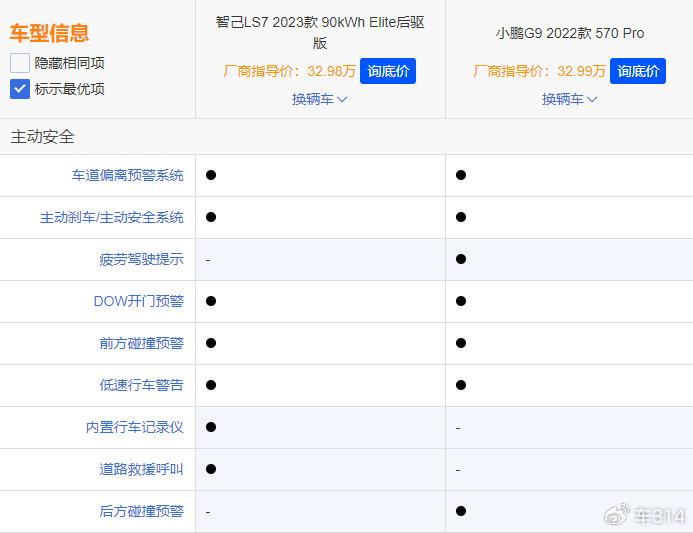This screenshot has width=693, height=533.
Task: Click 询底价 button for 智己LS7
Action: pos(388,71)
